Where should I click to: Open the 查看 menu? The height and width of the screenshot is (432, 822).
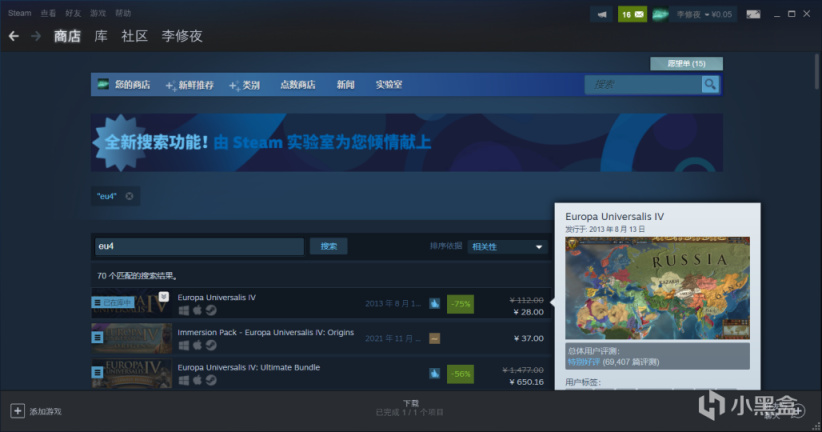click(x=48, y=13)
